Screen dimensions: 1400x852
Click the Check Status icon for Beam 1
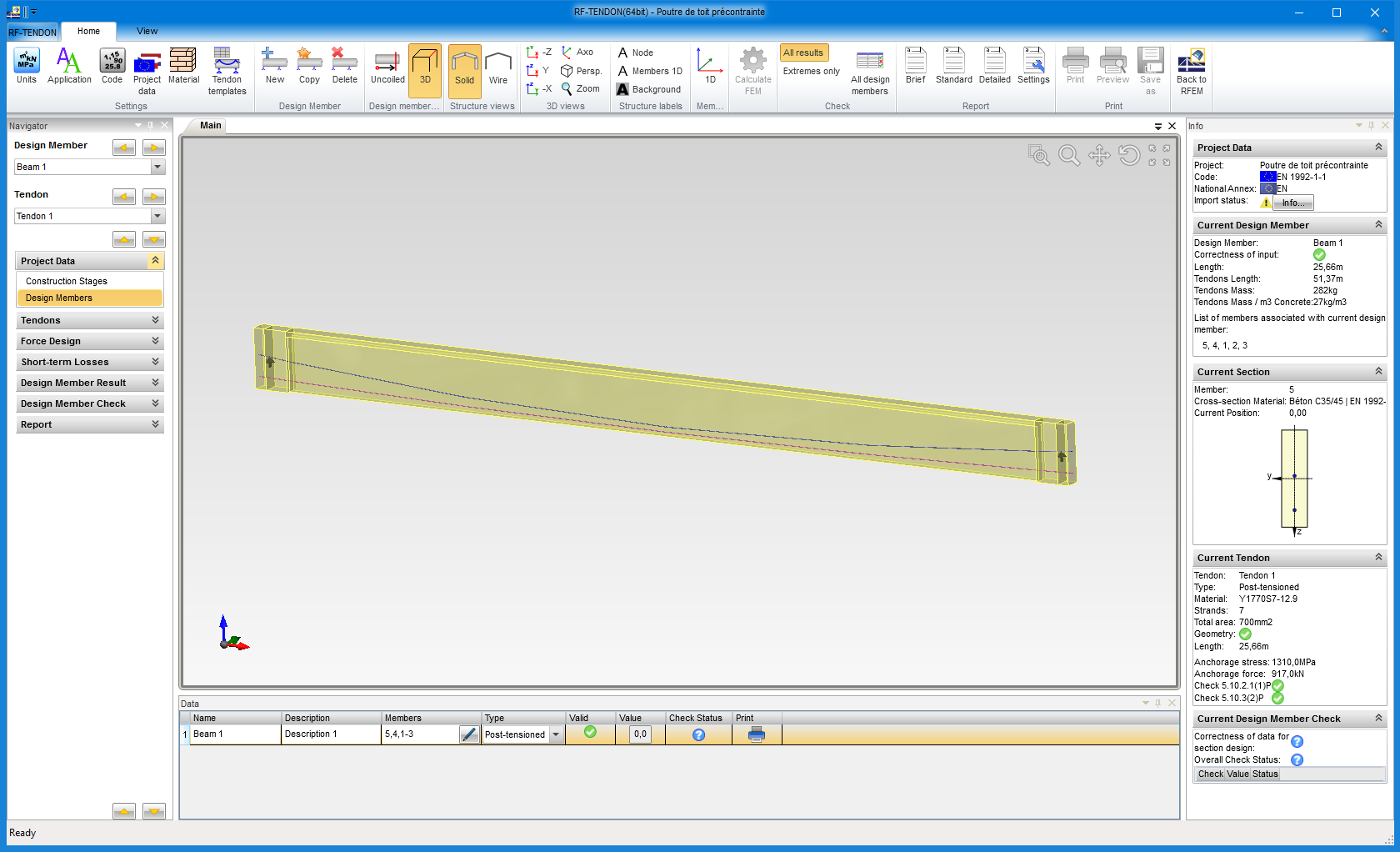698,734
